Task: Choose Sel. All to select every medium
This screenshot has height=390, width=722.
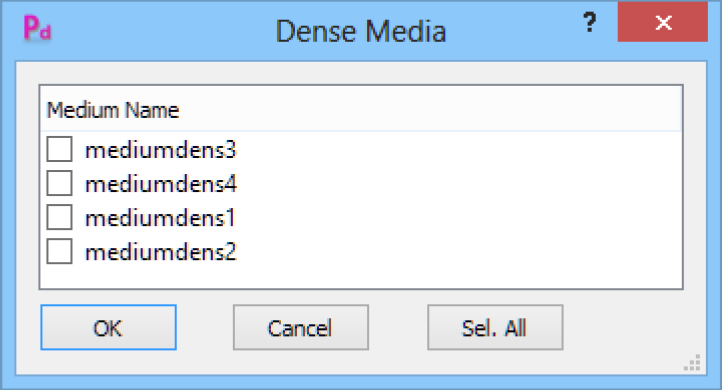Action: 495,327
